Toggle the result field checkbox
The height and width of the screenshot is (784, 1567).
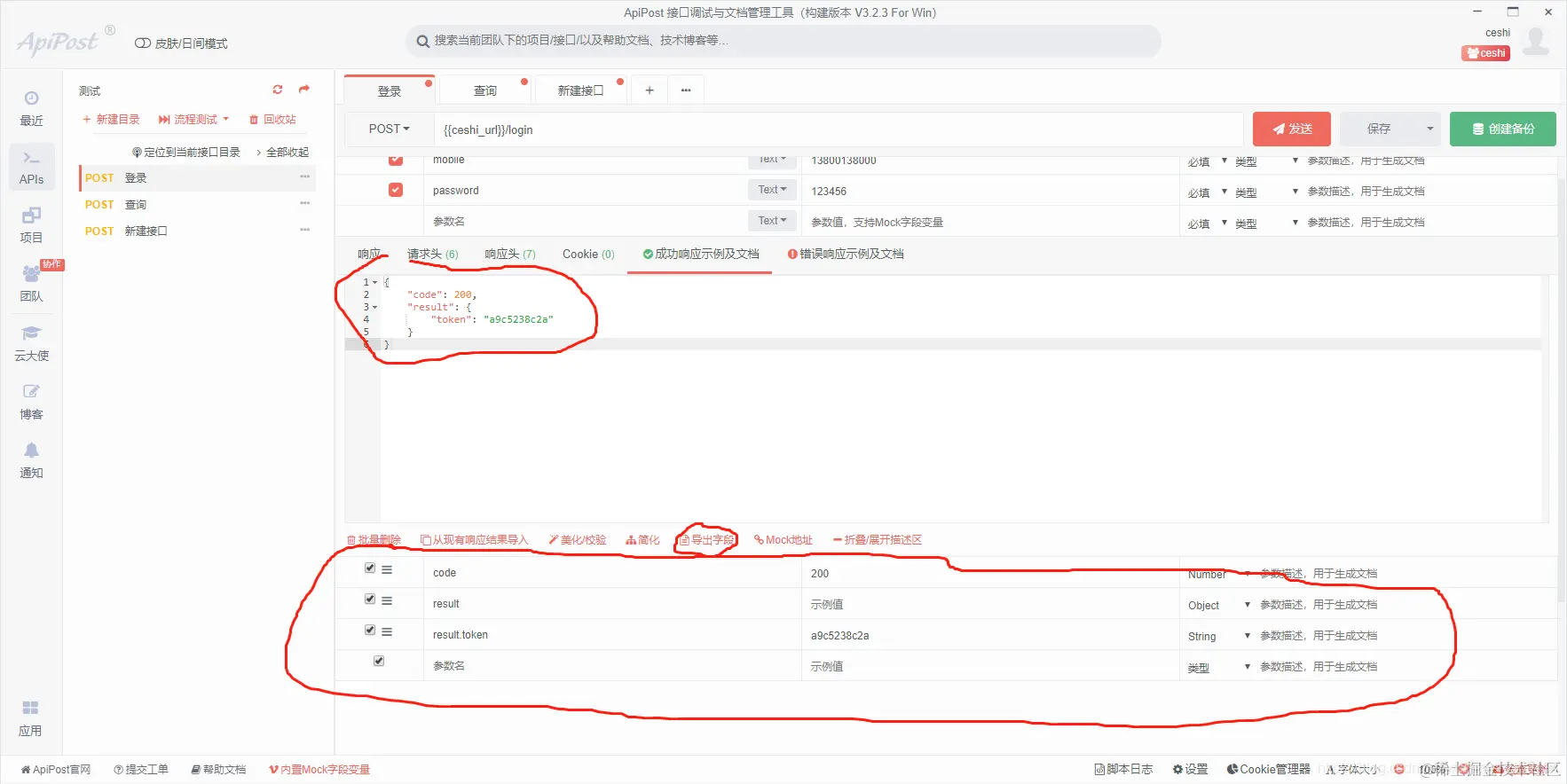coord(370,600)
